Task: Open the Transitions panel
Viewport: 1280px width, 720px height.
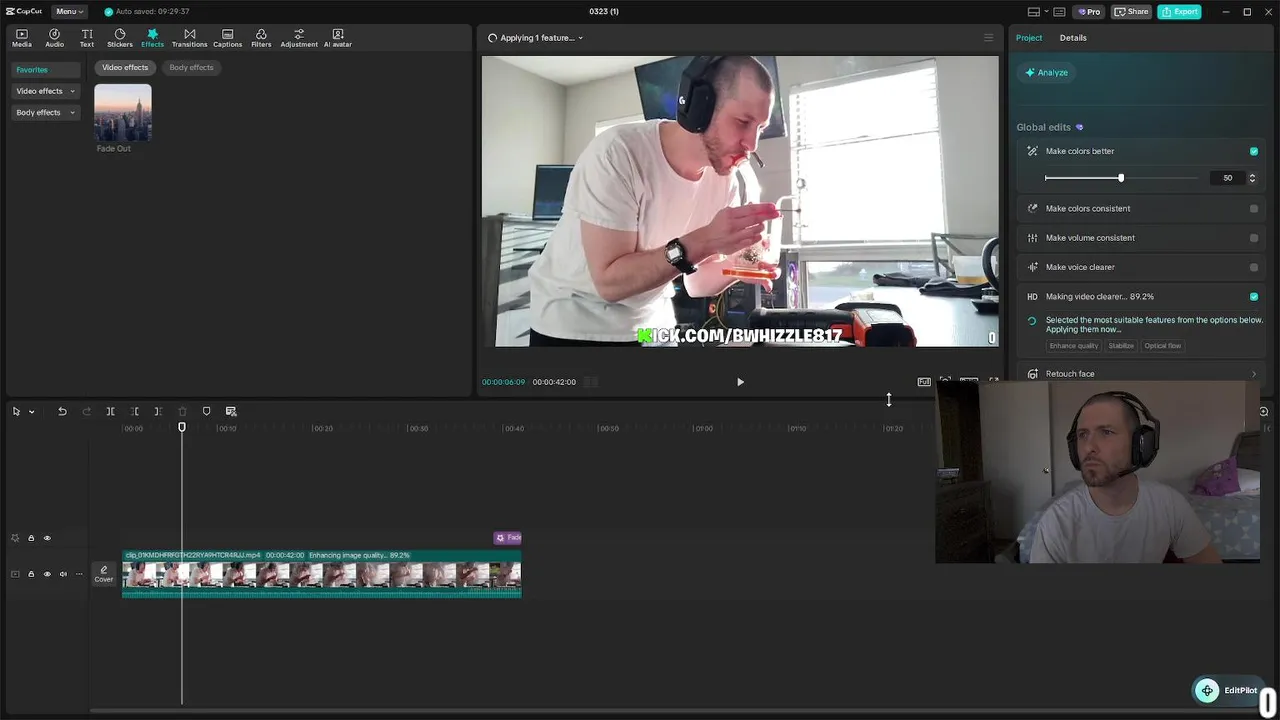Action: [x=189, y=38]
